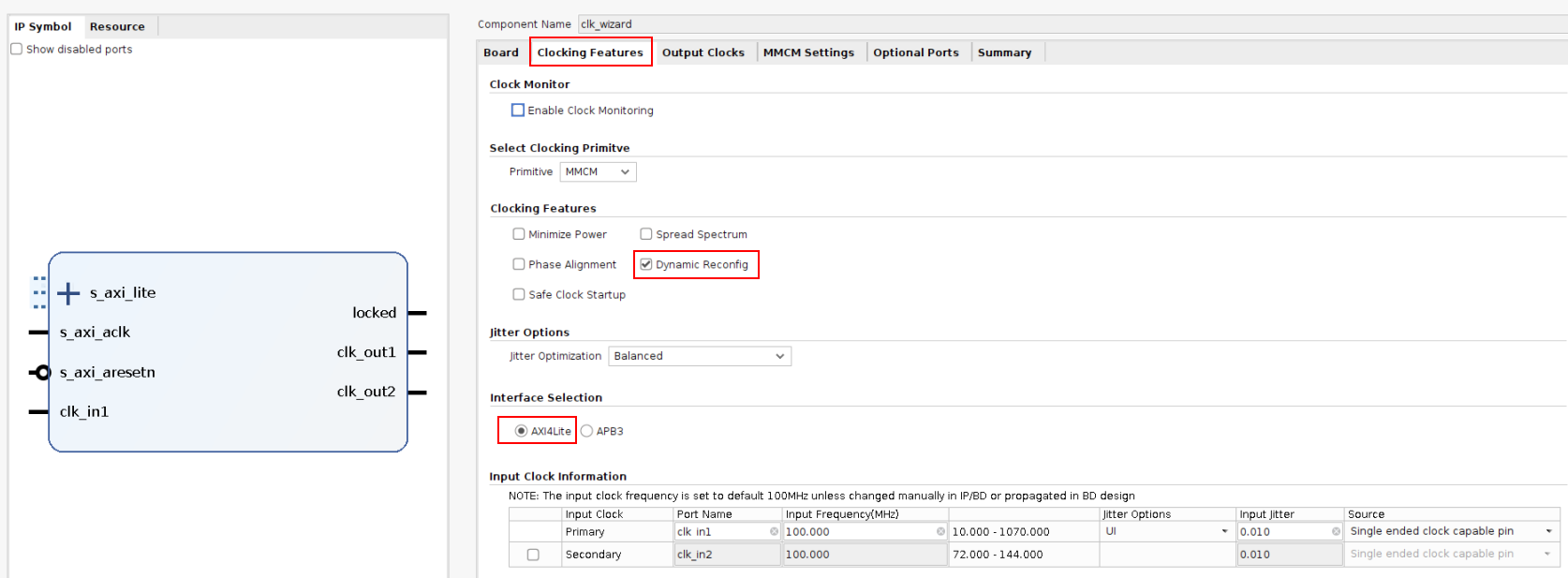Uncheck the Dynamic Reconfig checkbox
Screen dimensions: 1568x578
646,264
